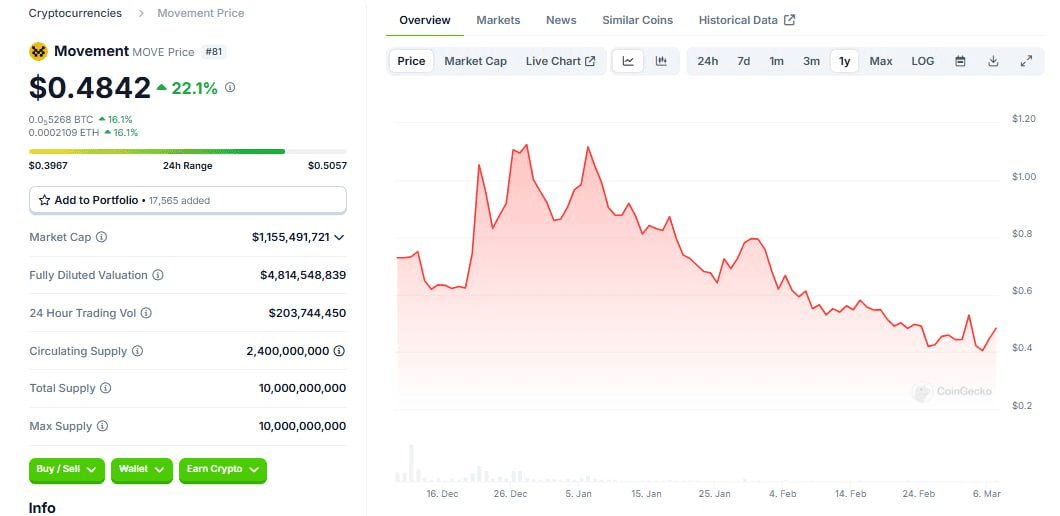Click the Movement coin logo icon
The image size is (1060, 516).
[39, 51]
